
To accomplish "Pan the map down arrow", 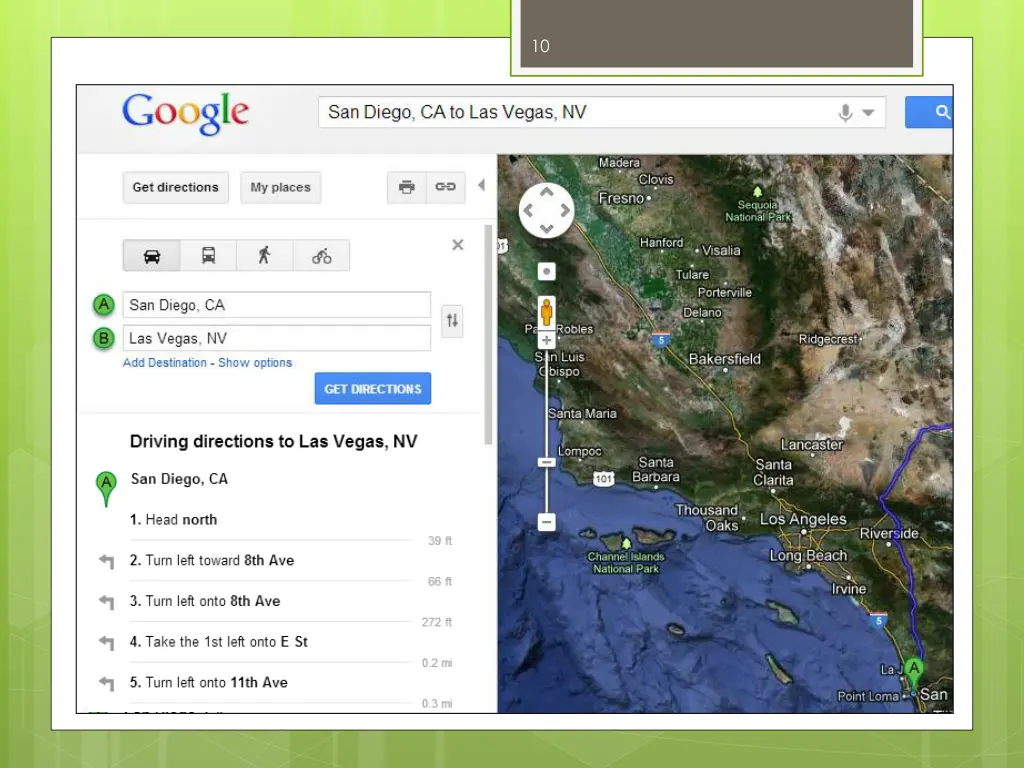I will [x=547, y=229].
